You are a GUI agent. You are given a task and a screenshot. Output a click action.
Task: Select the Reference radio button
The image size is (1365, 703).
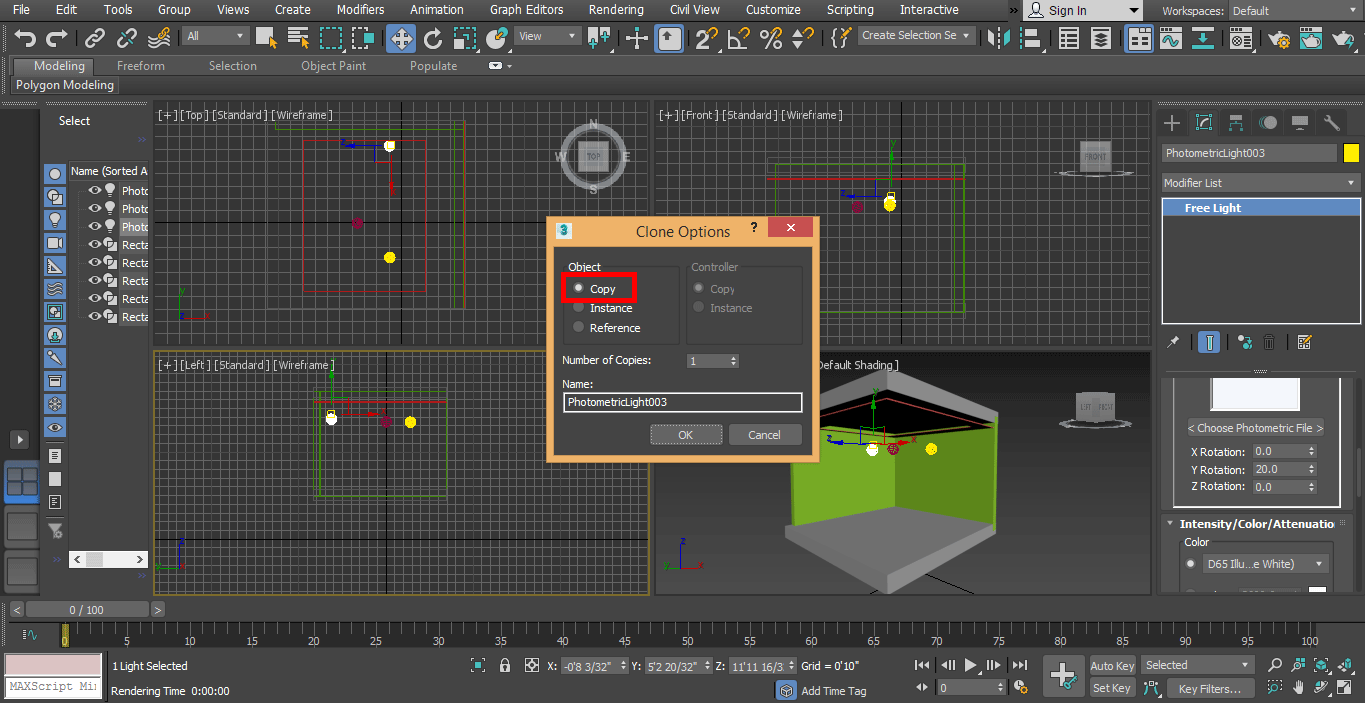click(579, 327)
